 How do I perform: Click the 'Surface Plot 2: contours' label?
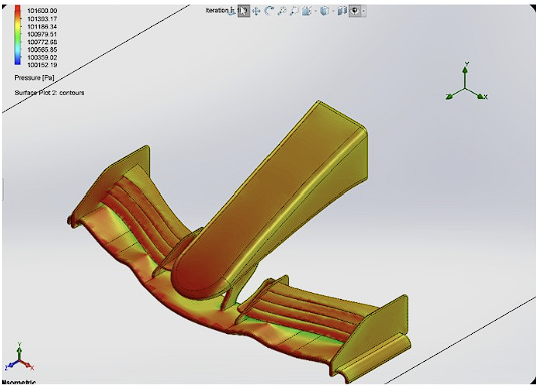click(x=49, y=93)
